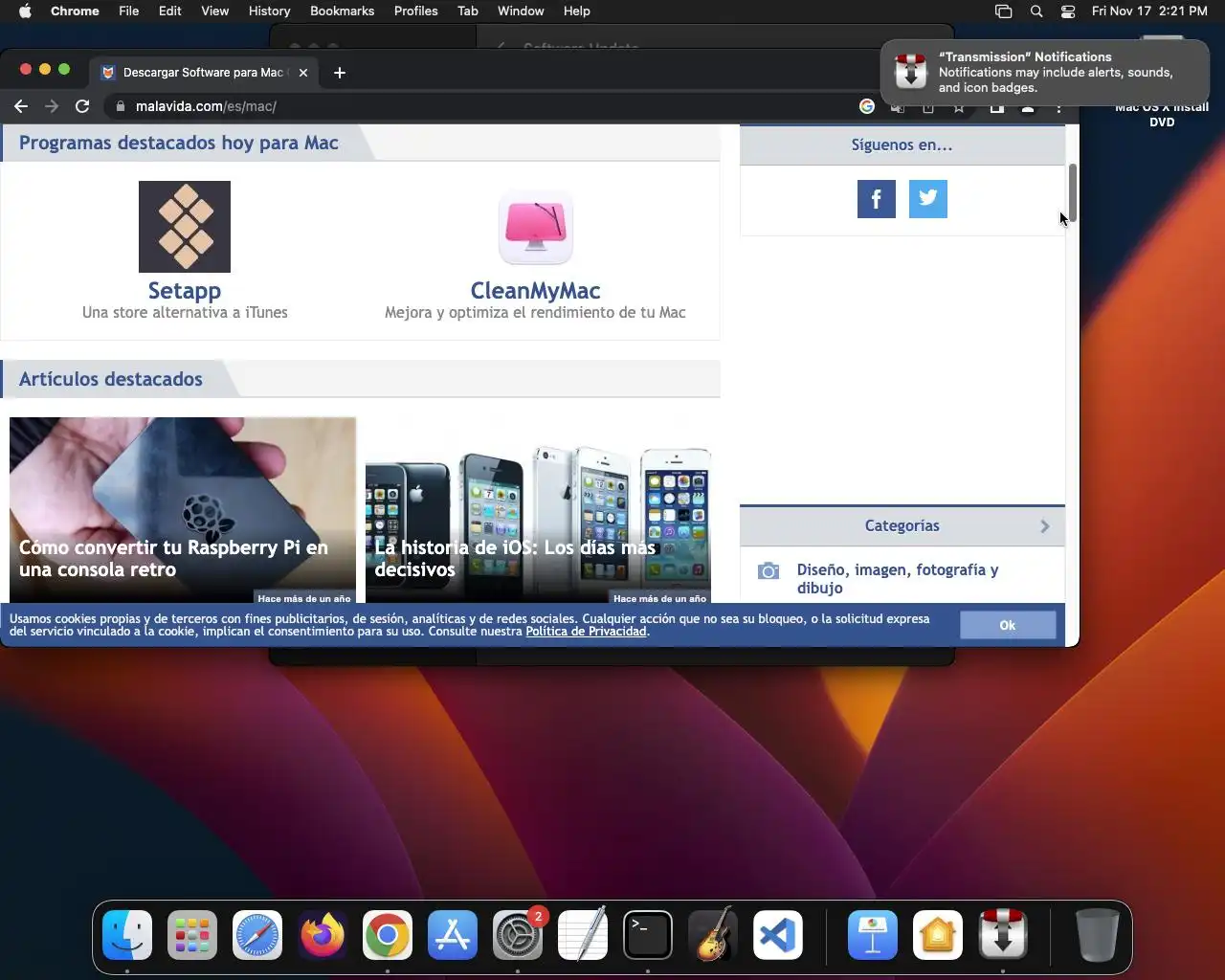Open the Help menu
Screen dimensions: 1225x980
click(577, 11)
